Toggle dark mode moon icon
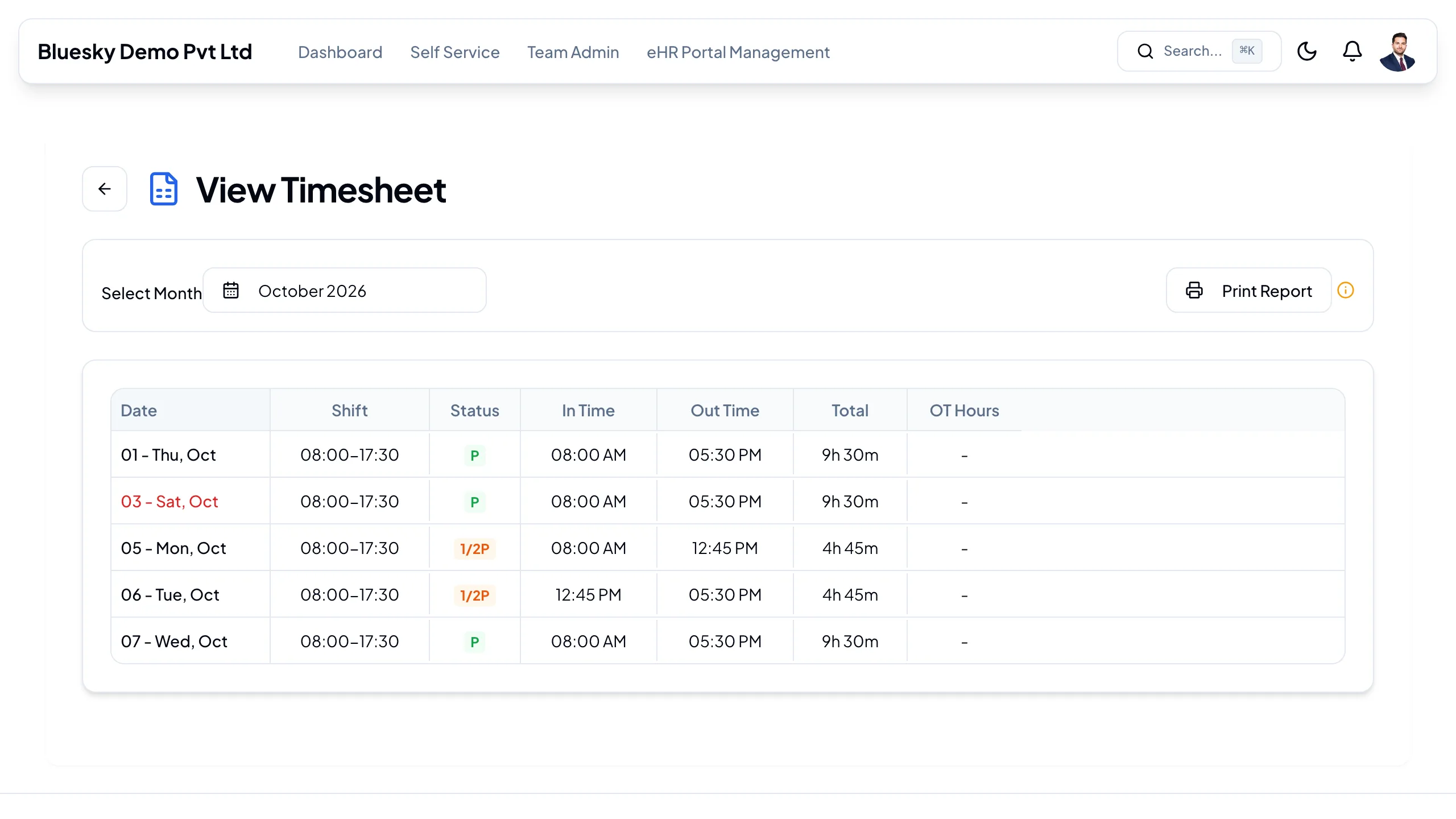 (1307, 51)
